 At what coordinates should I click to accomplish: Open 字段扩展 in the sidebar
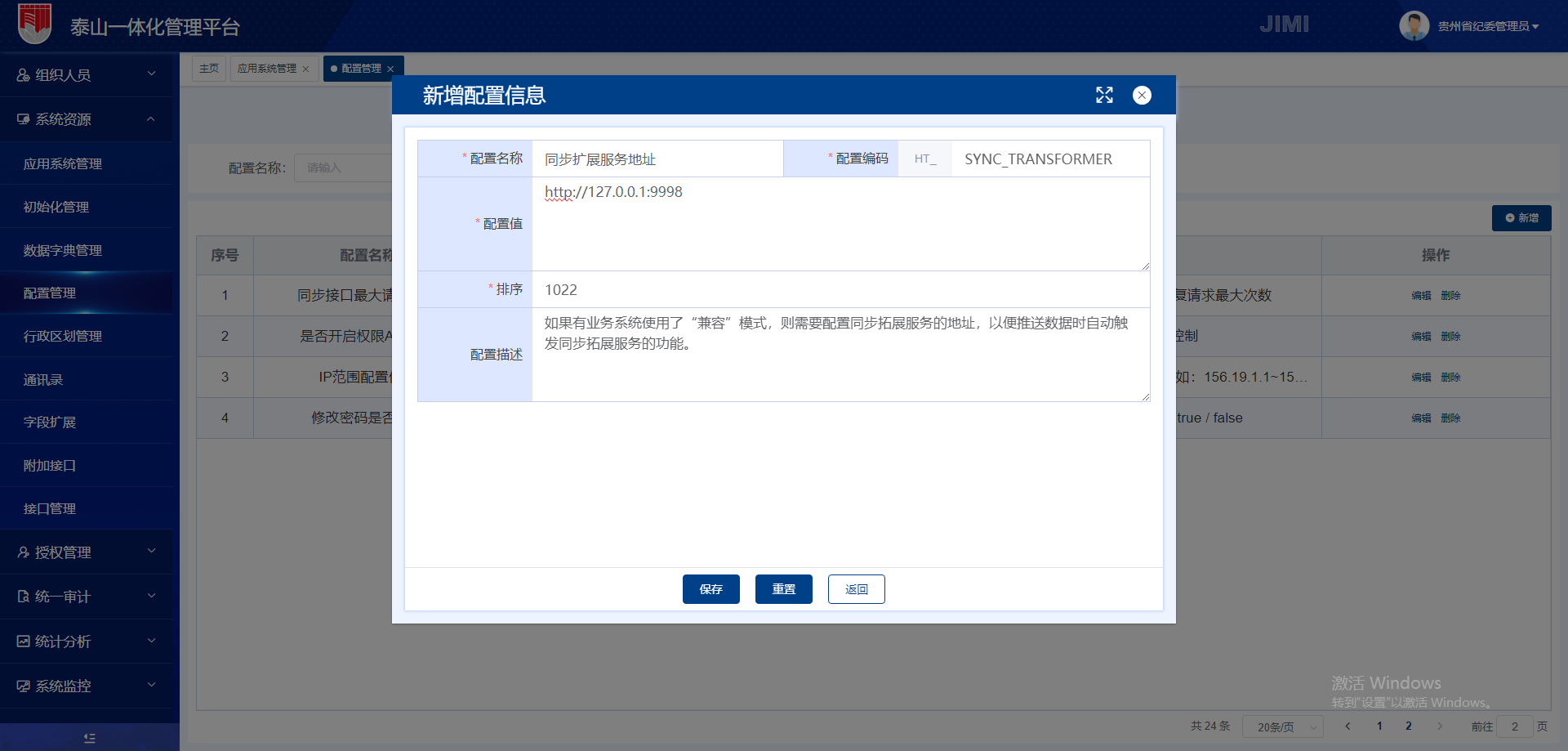point(50,422)
